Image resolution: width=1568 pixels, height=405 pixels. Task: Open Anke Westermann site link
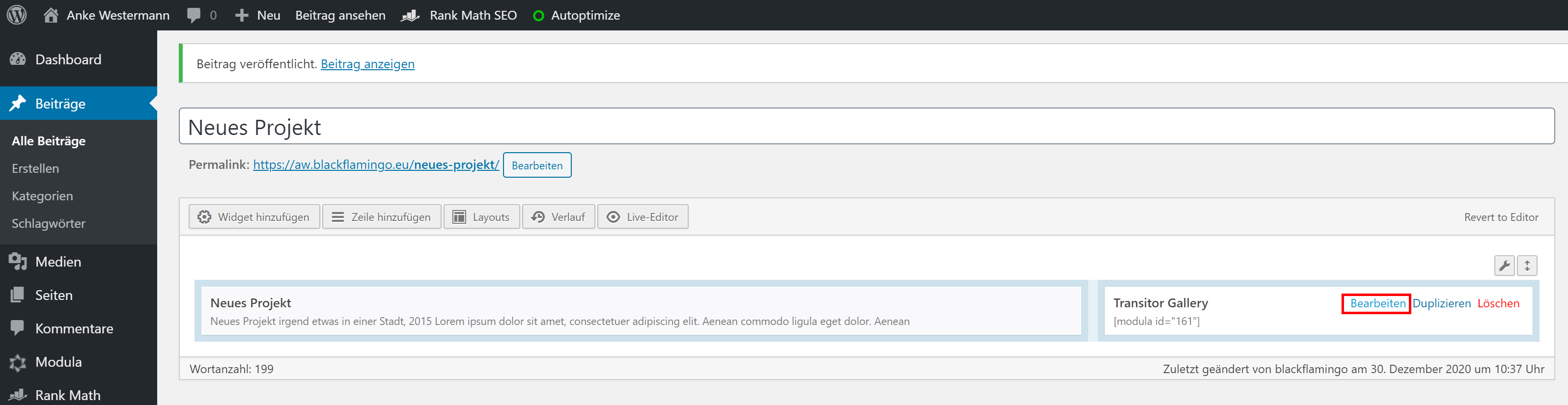118,15
